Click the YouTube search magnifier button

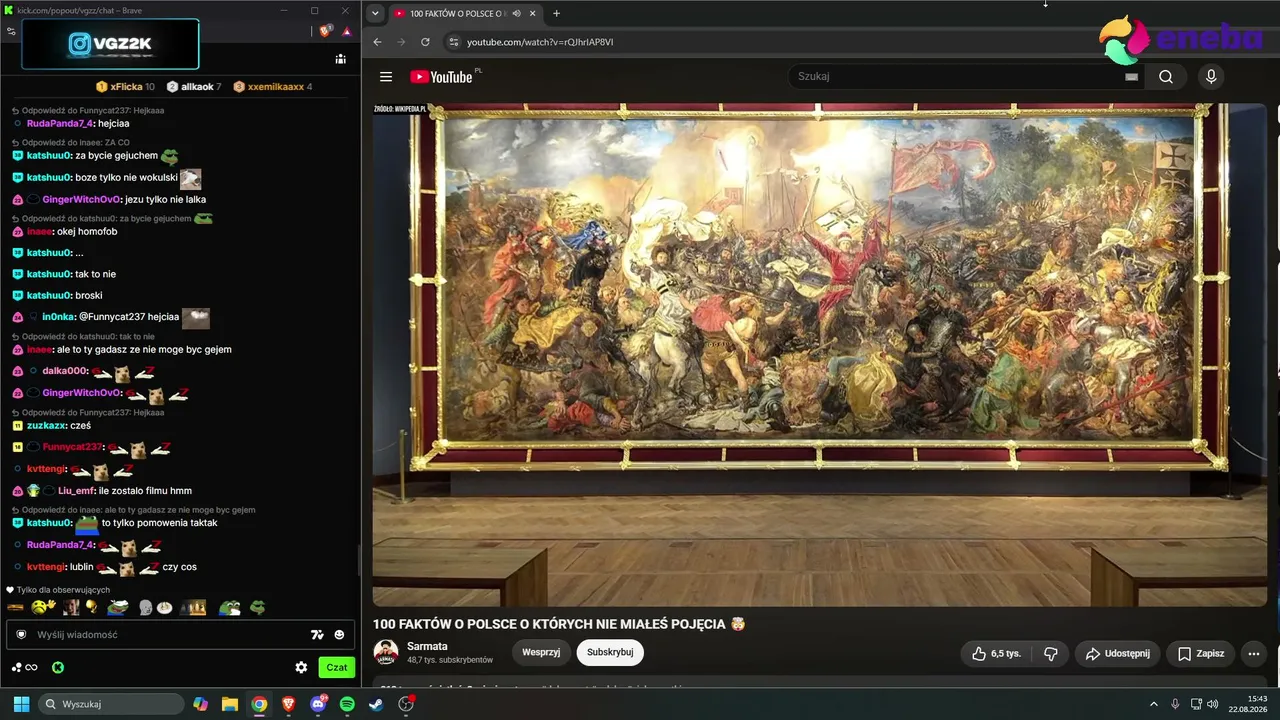(1166, 77)
